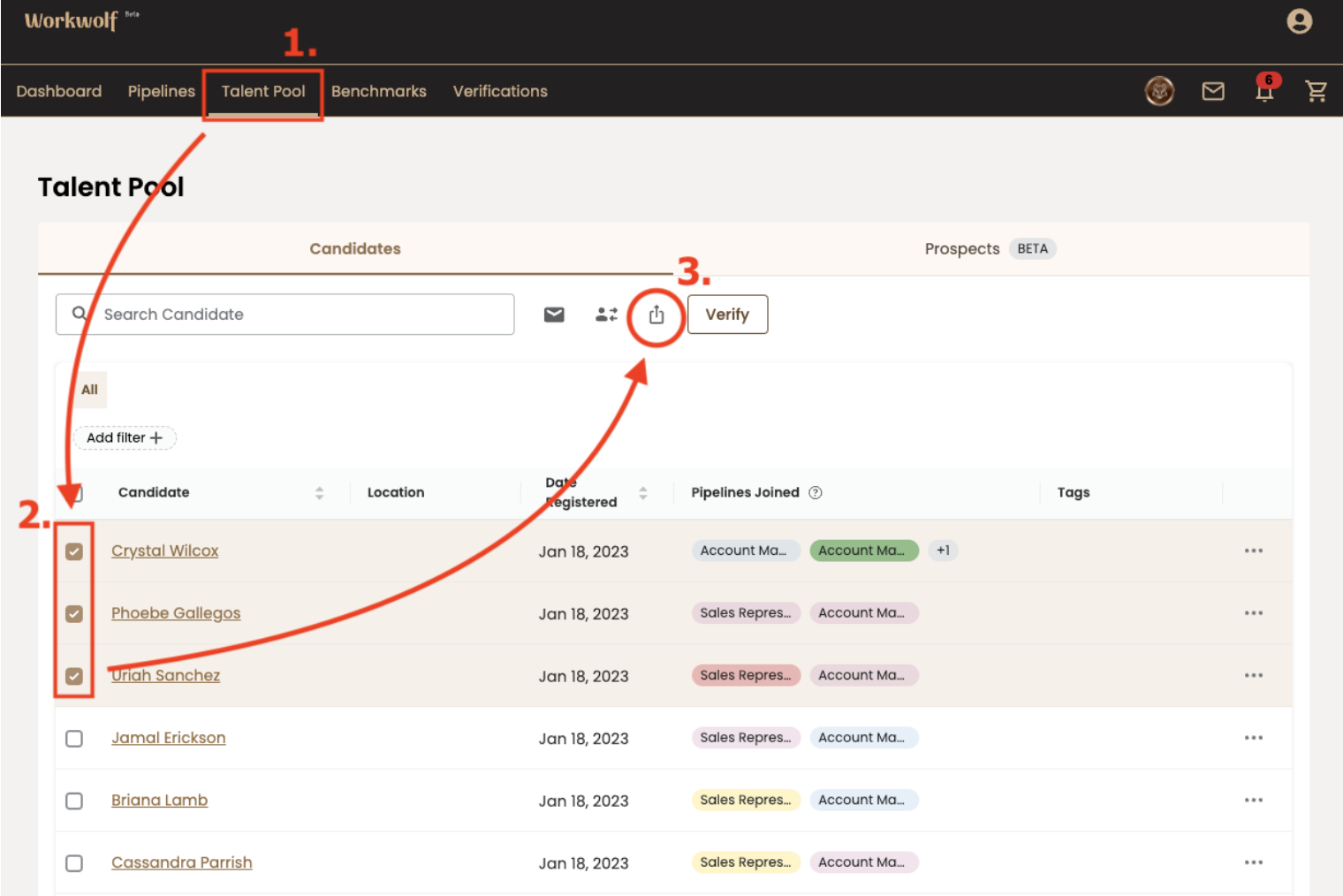Sort by the Candidate column arrows

319,493
